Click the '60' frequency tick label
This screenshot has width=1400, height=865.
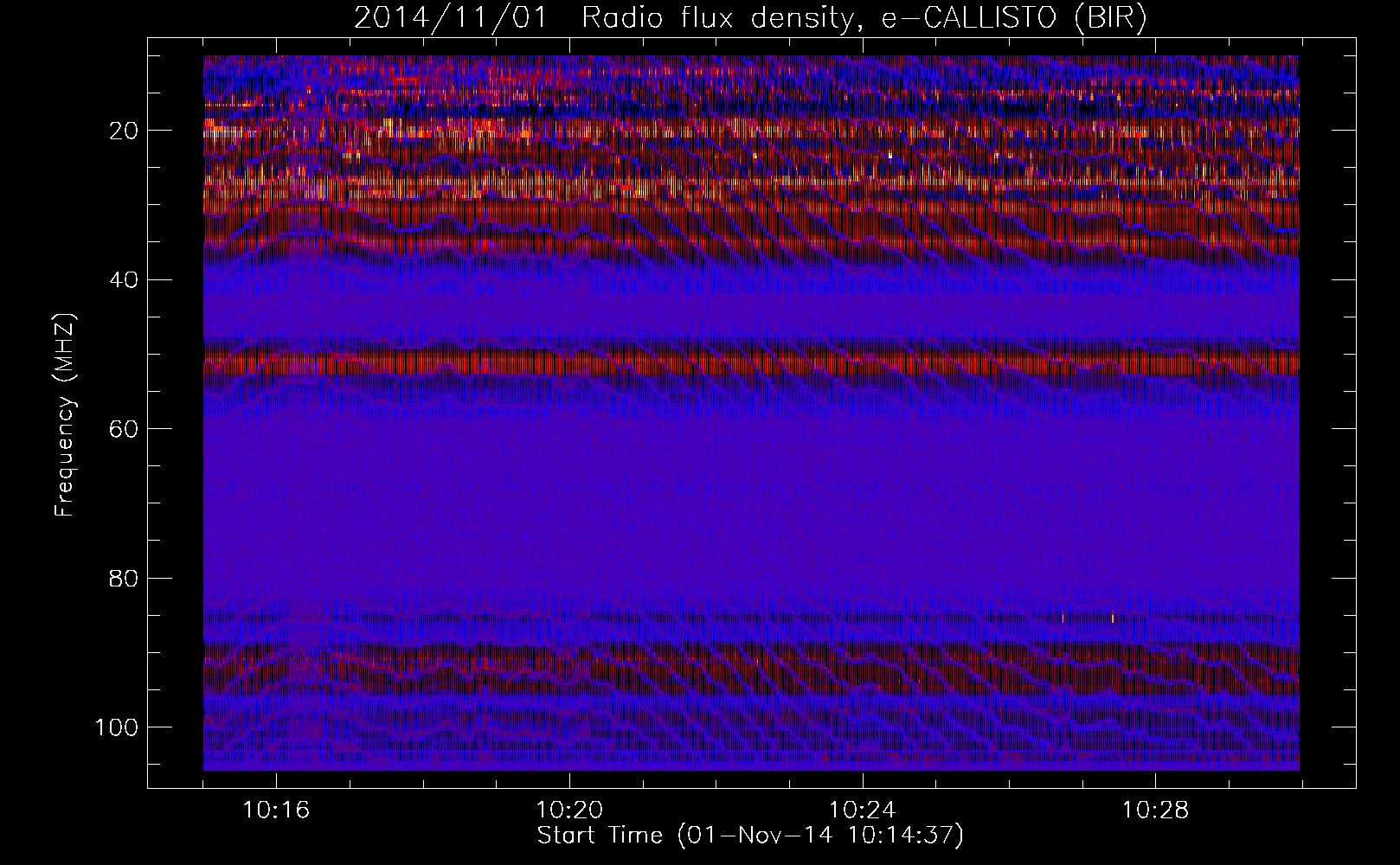125,429
